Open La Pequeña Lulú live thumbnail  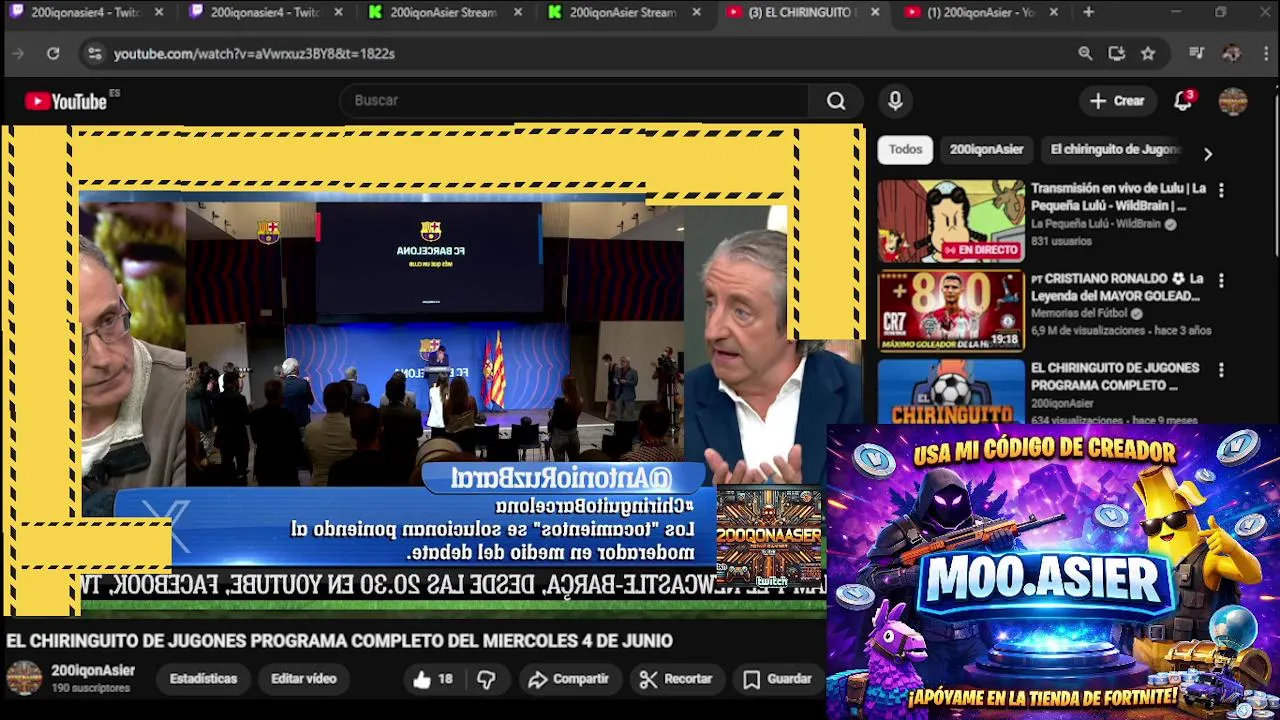951,221
